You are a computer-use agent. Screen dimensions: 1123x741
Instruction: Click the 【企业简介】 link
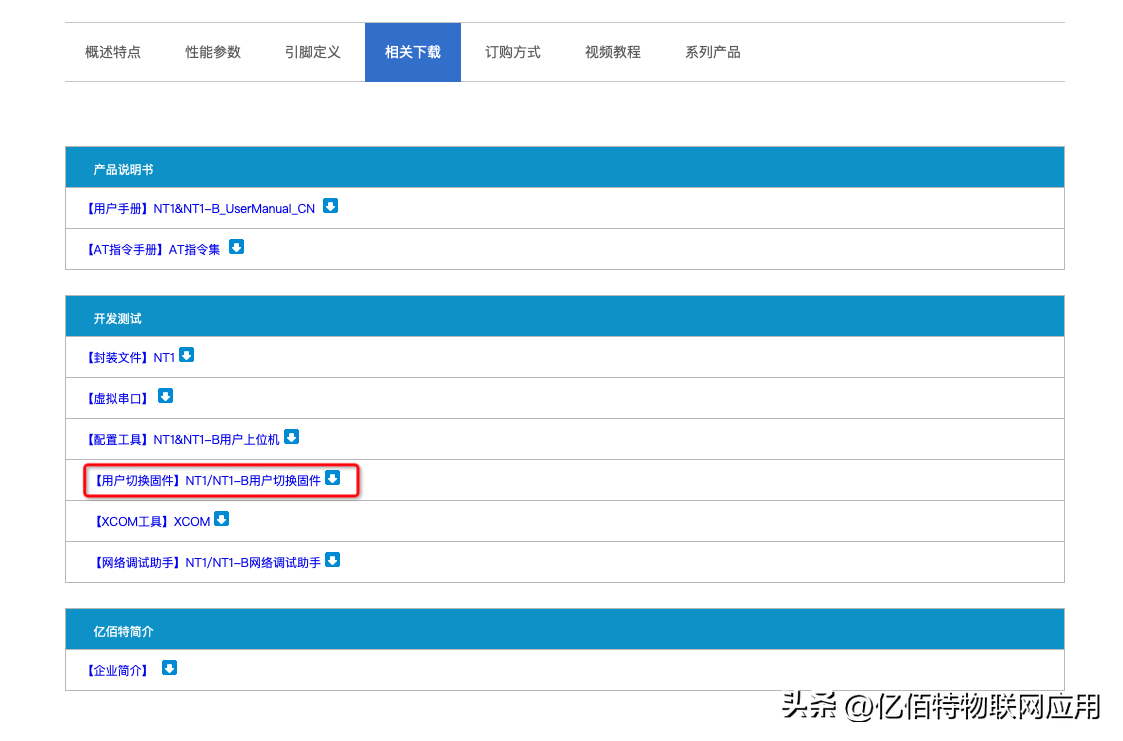pos(112,671)
